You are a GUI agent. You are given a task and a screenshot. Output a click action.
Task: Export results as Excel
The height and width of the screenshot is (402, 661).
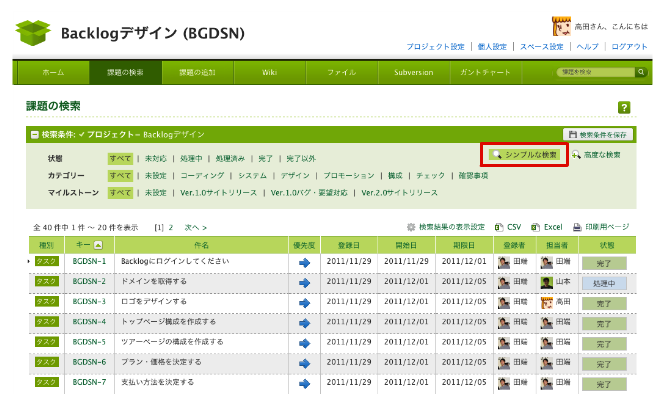[547, 227]
